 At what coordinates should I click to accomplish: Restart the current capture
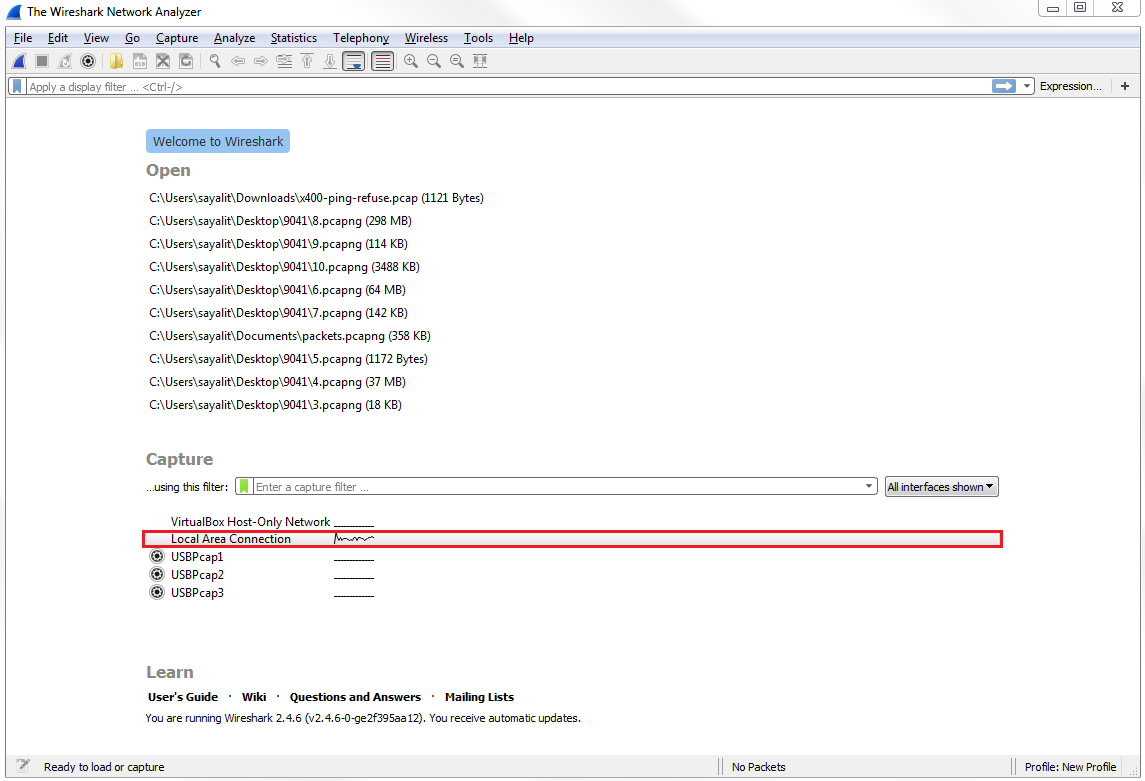(x=65, y=61)
